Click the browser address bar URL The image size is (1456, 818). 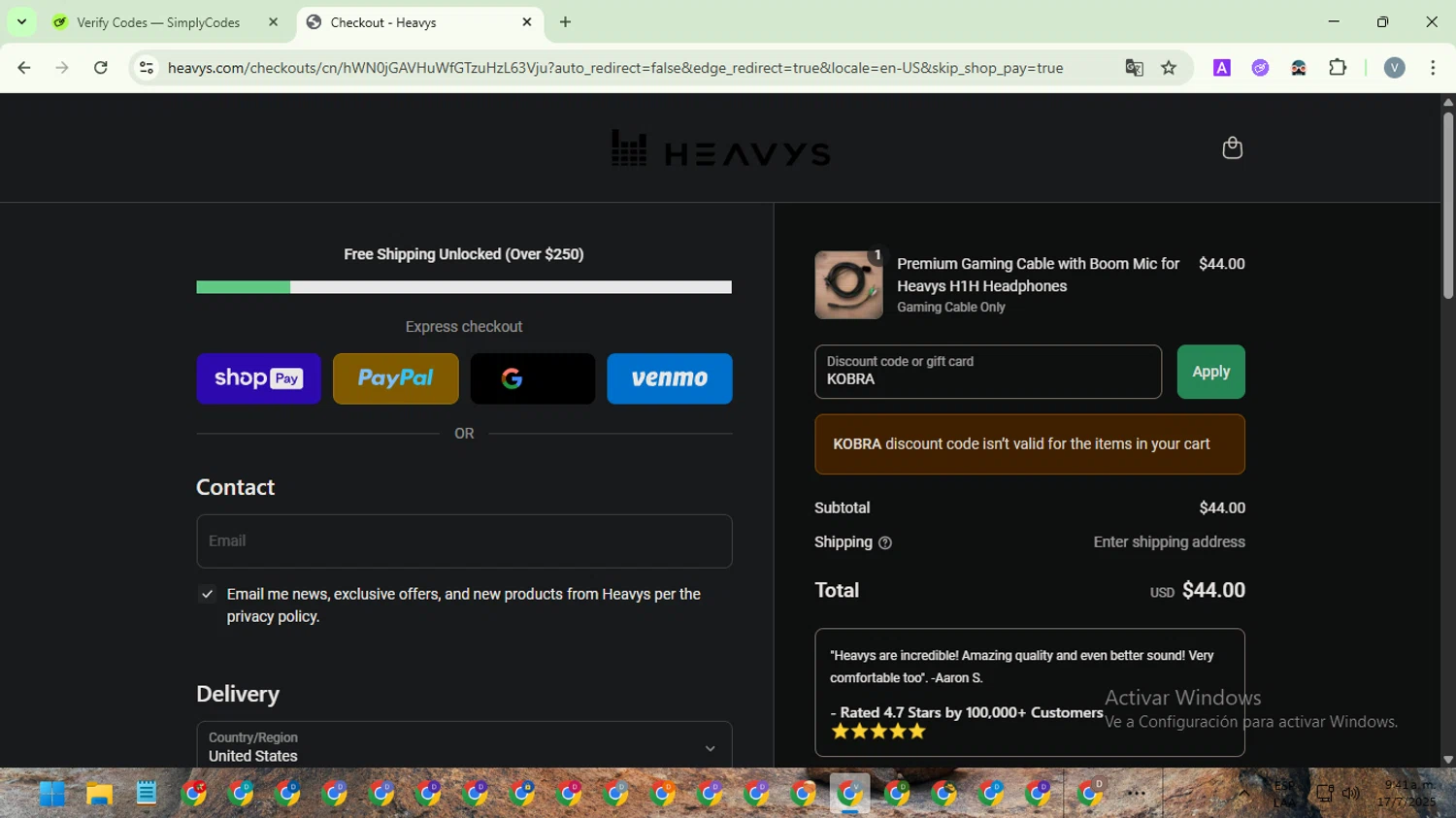coord(615,68)
